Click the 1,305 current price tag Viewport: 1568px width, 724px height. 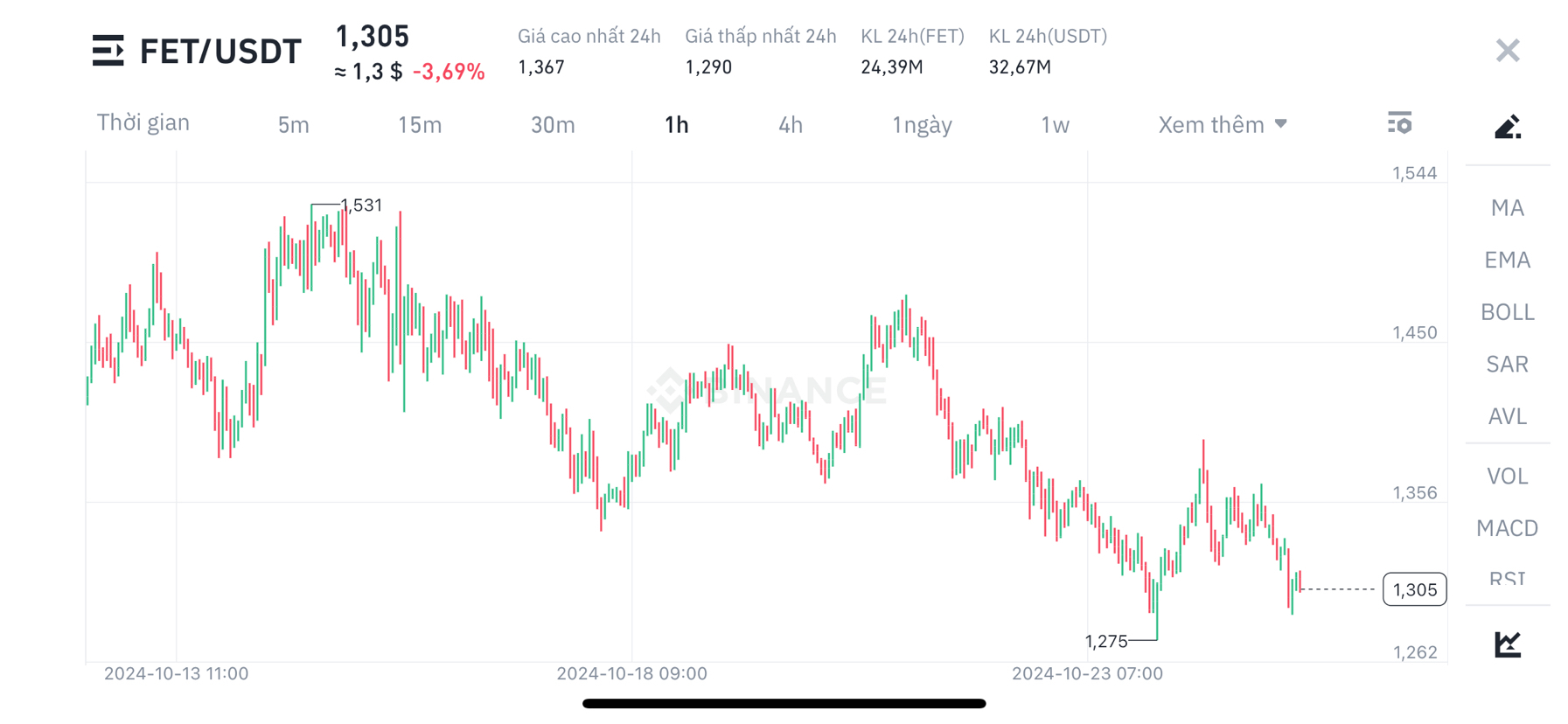pyautogui.click(x=1415, y=589)
